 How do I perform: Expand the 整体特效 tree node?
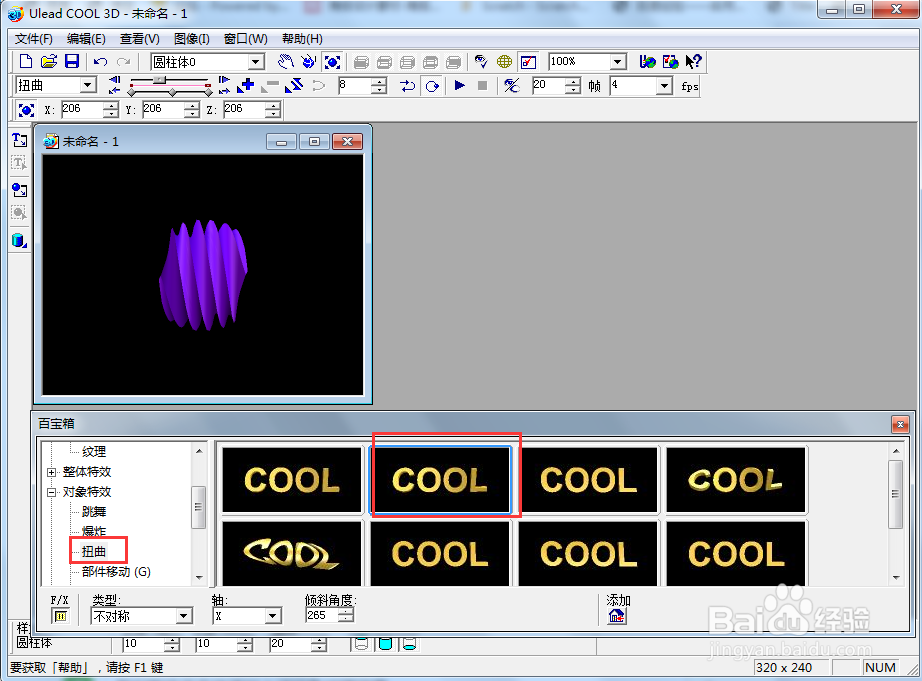52,472
